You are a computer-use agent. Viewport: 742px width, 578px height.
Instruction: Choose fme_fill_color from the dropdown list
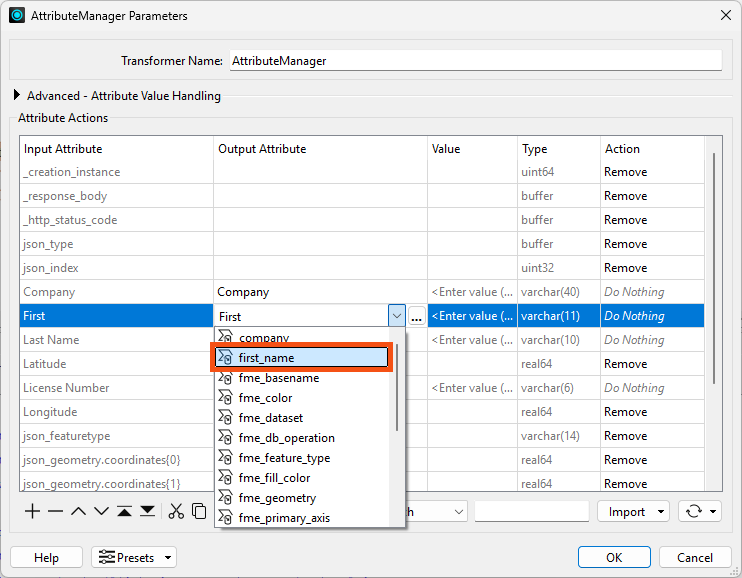coord(301,478)
